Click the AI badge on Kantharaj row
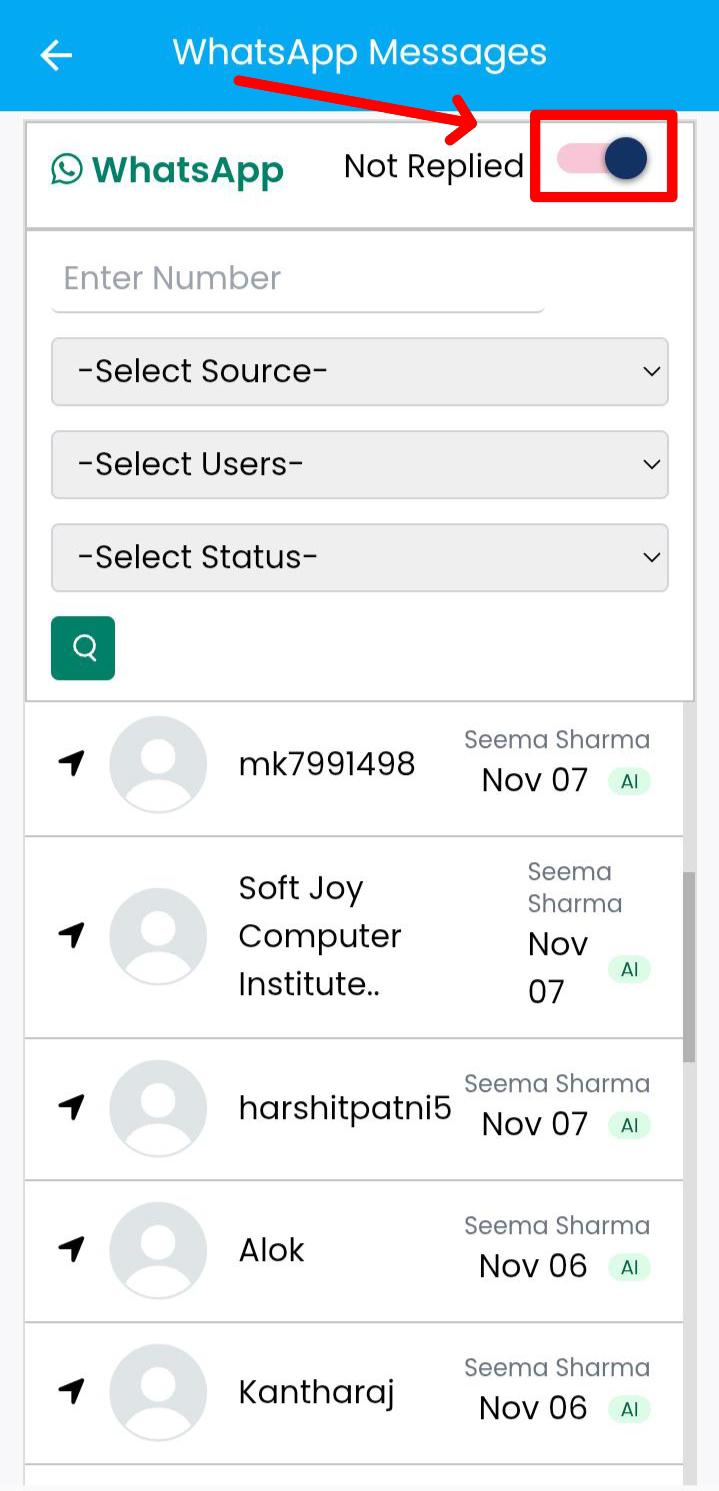This screenshot has width=719, height=1491. [x=629, y=1409]
